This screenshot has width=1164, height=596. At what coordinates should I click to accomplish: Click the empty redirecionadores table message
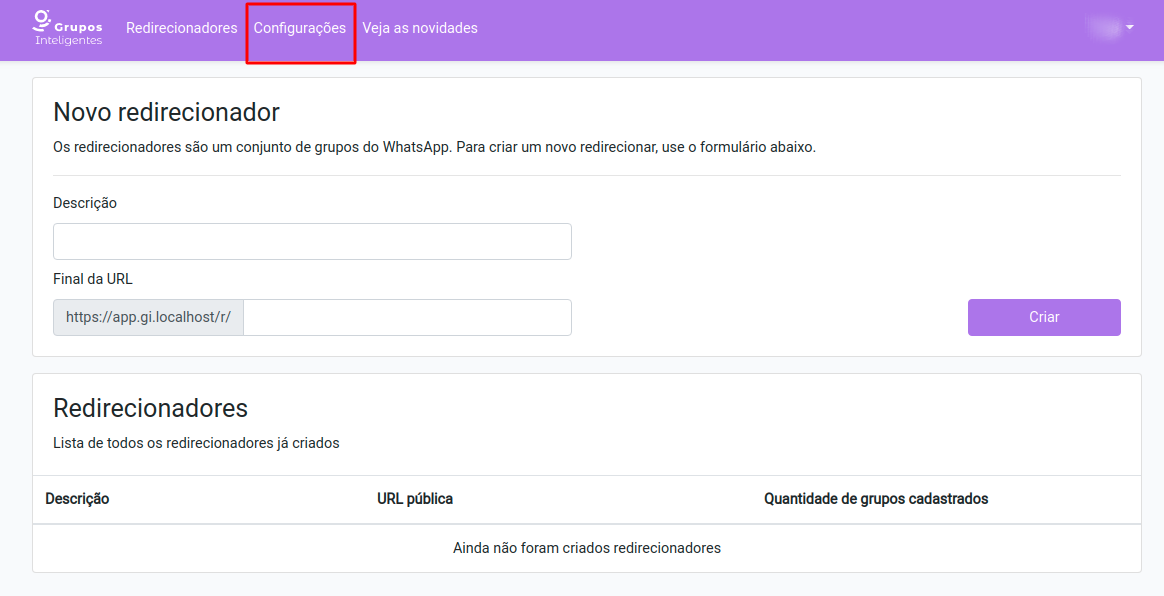tap(586, 548)
